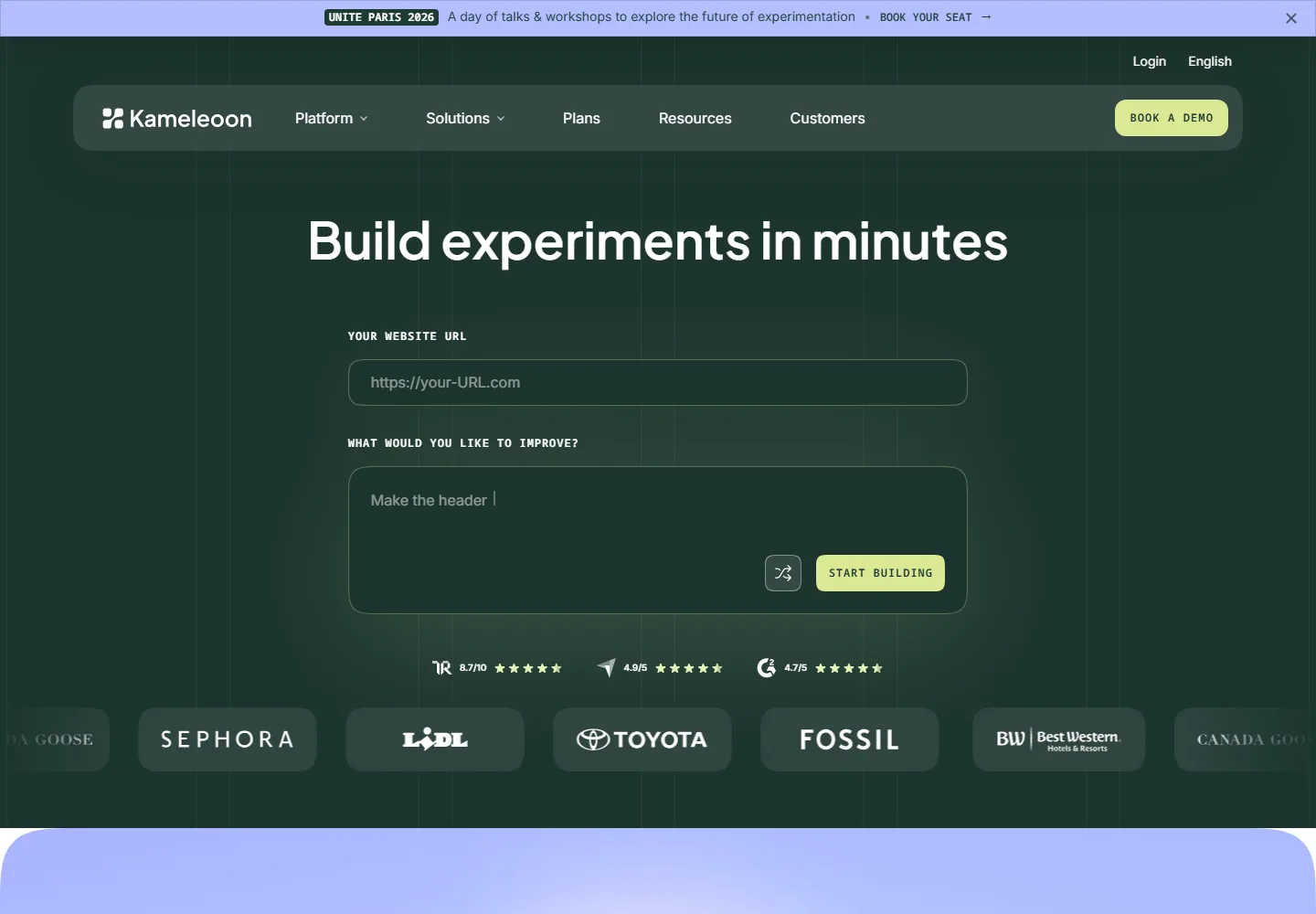Click the "What would you like to improve?" label

click(x=463, y=443)
